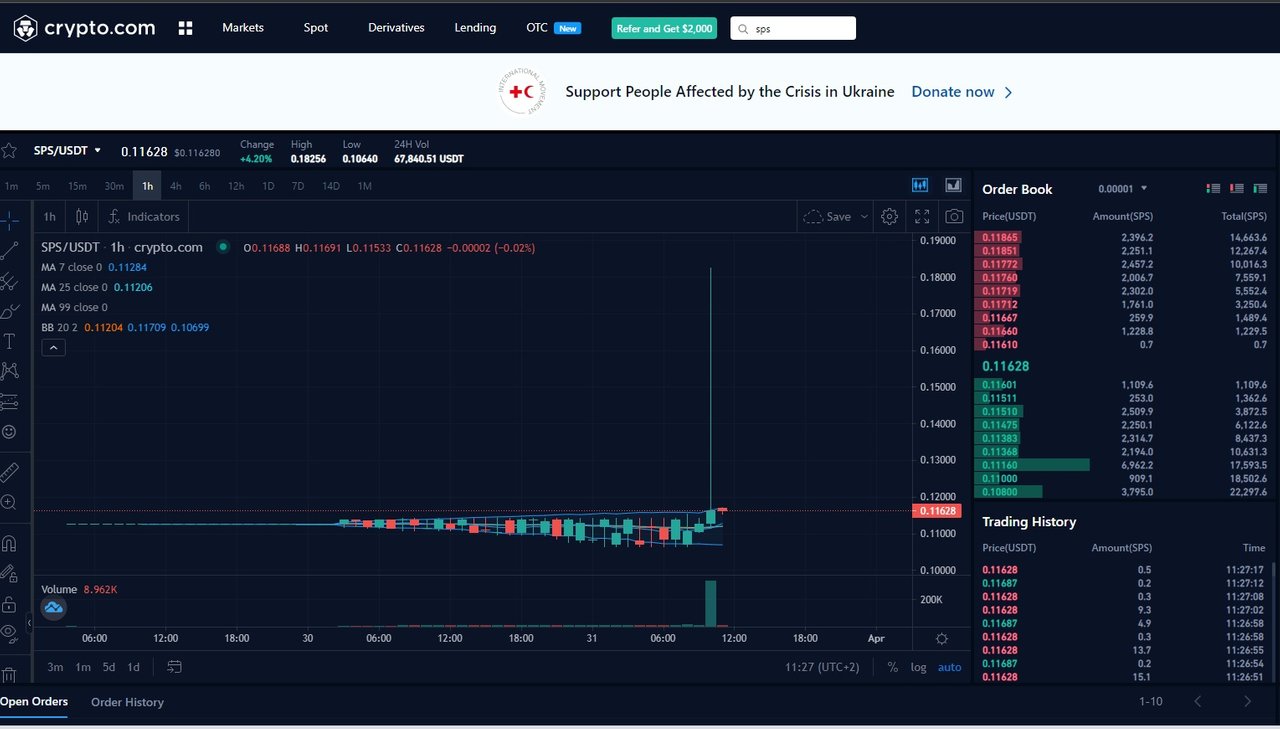
Task: Open the Save dropdown arrow
Action: (x=865, y=216)
